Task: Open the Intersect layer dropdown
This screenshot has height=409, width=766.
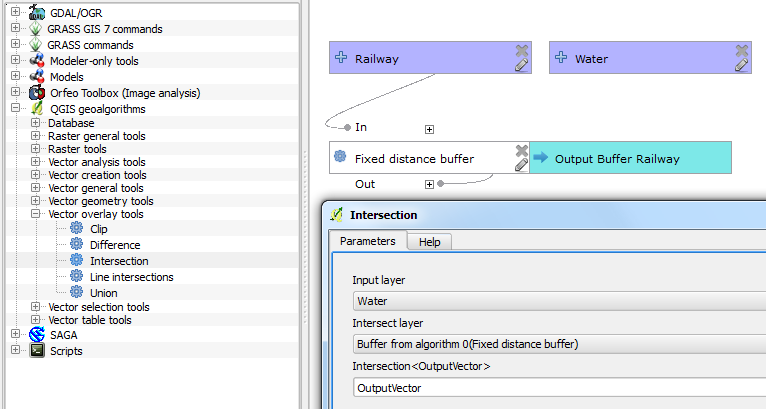Action: [x=559, y=344]
